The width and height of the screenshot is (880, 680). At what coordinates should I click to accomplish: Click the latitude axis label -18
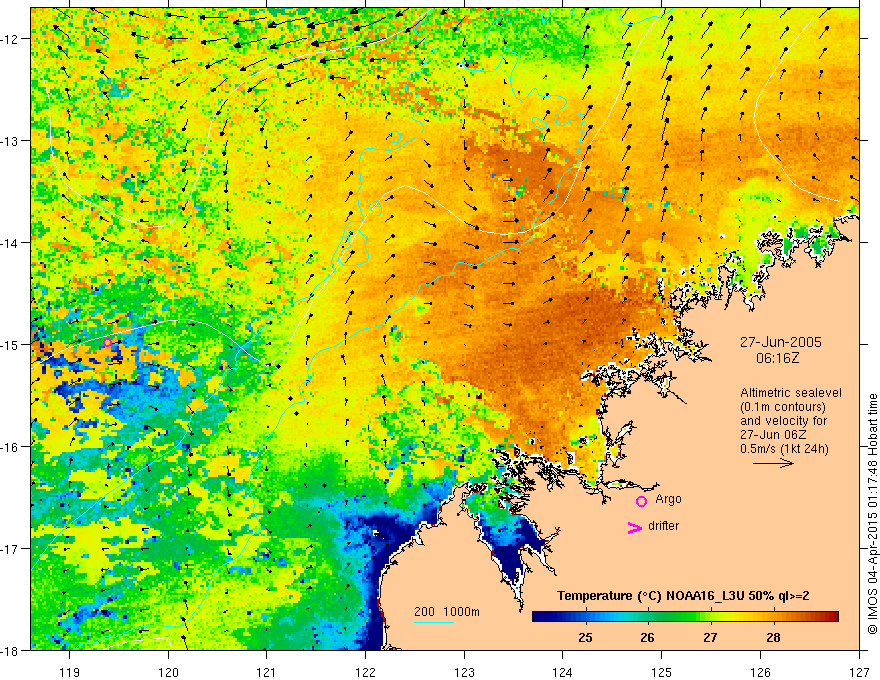point(10,650)
